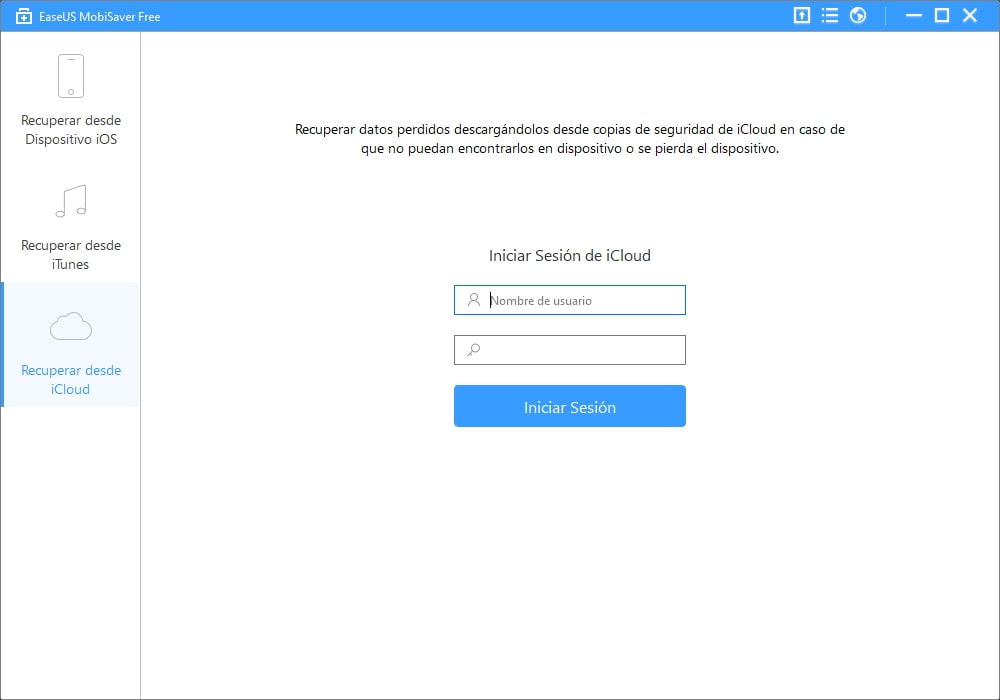The image size is (1000, 700).
Task: Click the iTunes music note icon
Action: 71,201
